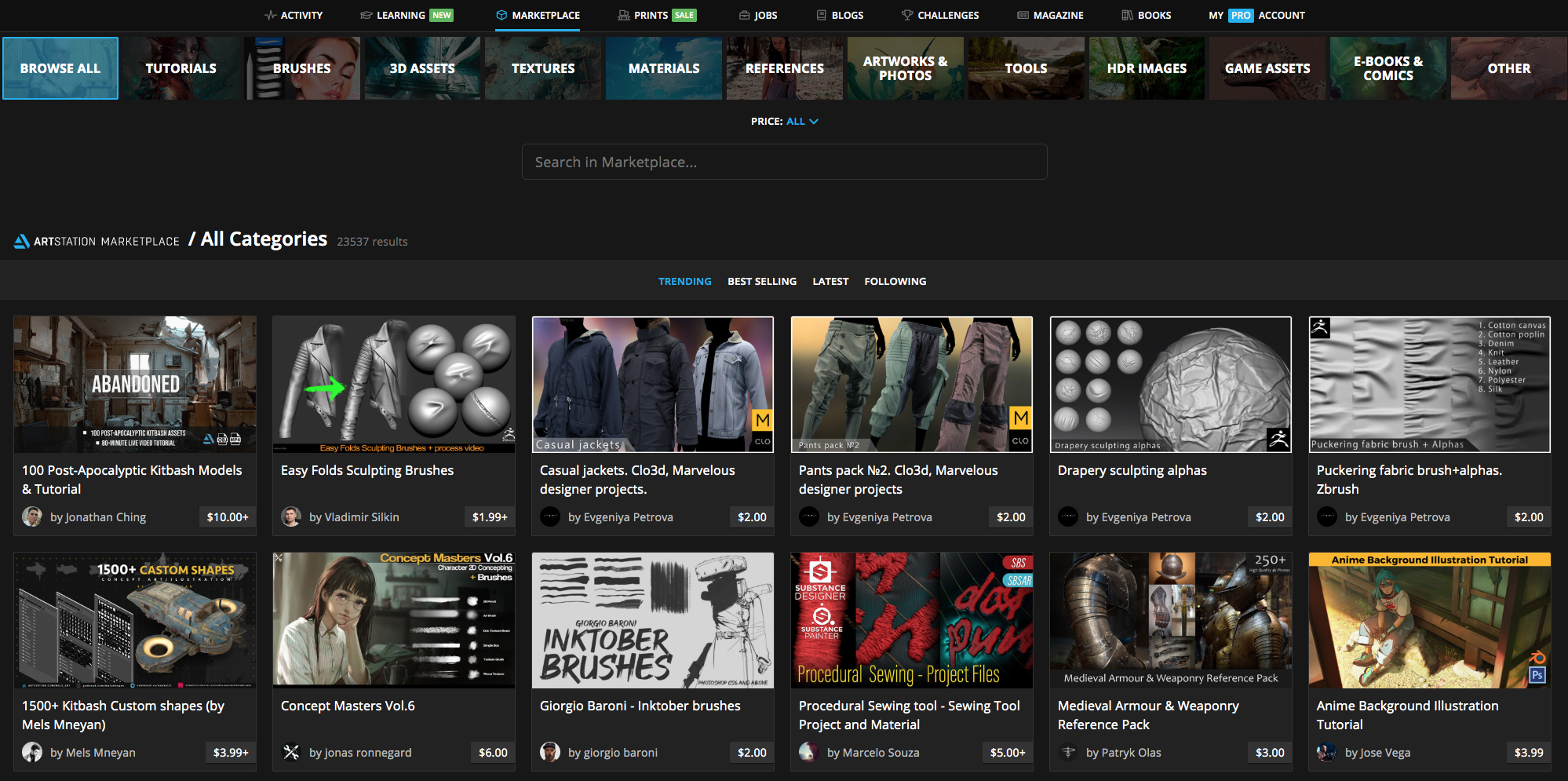Open Prints in the top navigation

click(x=657, y=15)
